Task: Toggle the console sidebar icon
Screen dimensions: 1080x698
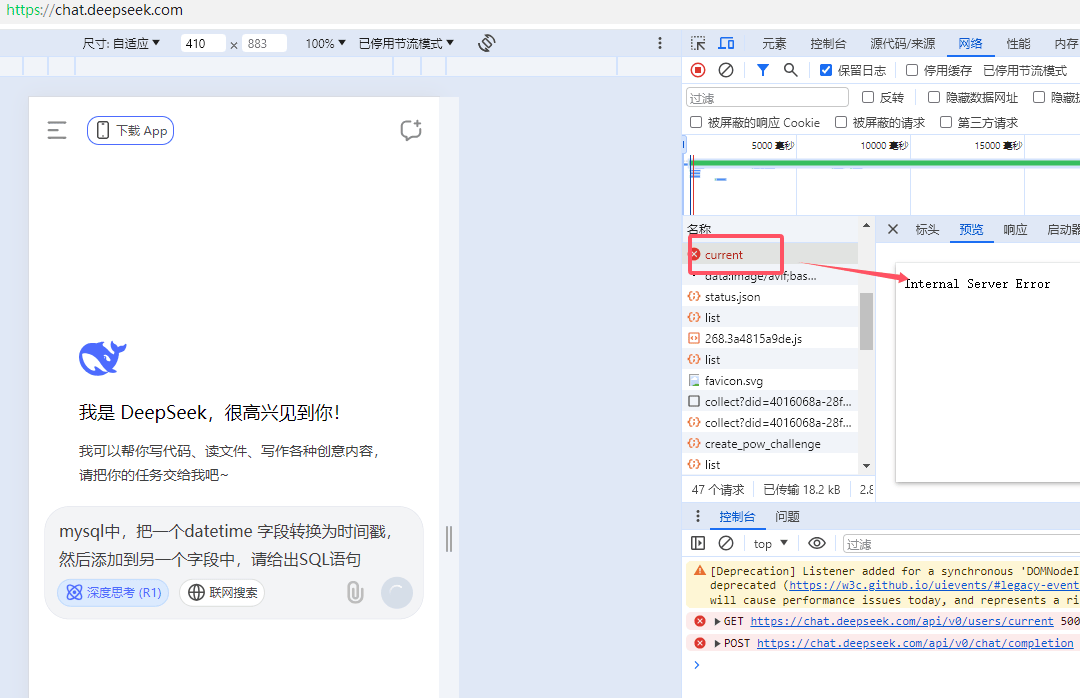Action: point(698,544)
